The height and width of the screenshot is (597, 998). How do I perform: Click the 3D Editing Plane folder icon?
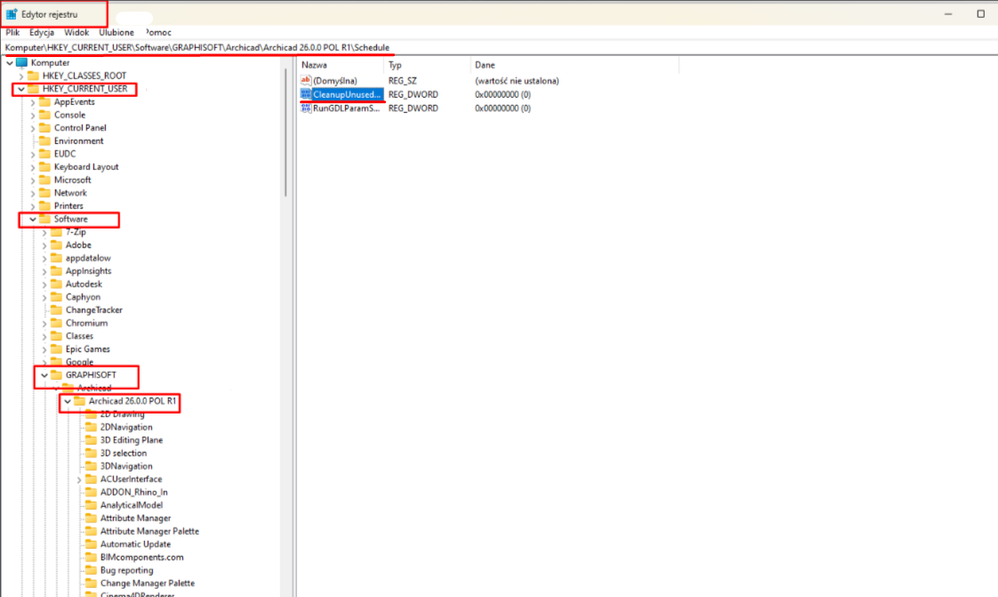point(91,440)
